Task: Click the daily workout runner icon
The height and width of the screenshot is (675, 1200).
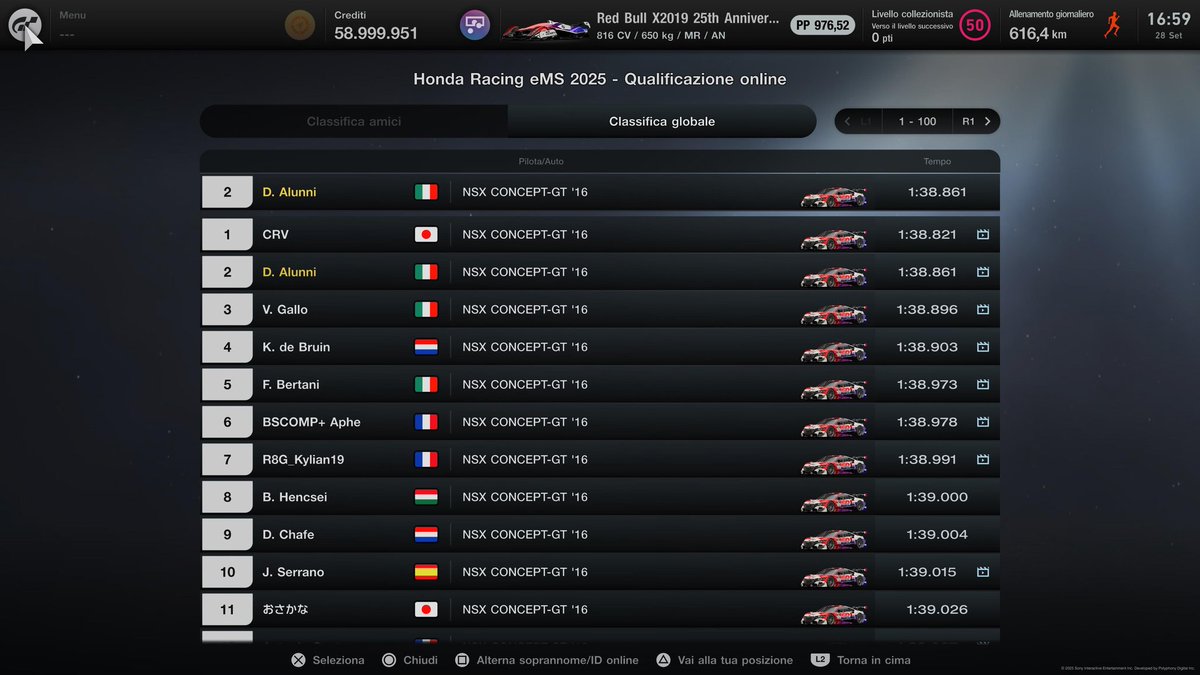Action: coord(1112,26)
